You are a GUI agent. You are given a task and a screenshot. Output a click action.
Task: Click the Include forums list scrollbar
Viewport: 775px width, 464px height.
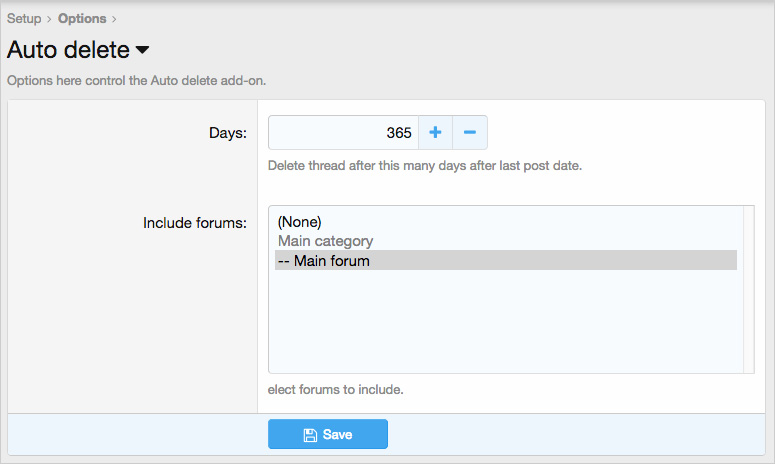747,289
